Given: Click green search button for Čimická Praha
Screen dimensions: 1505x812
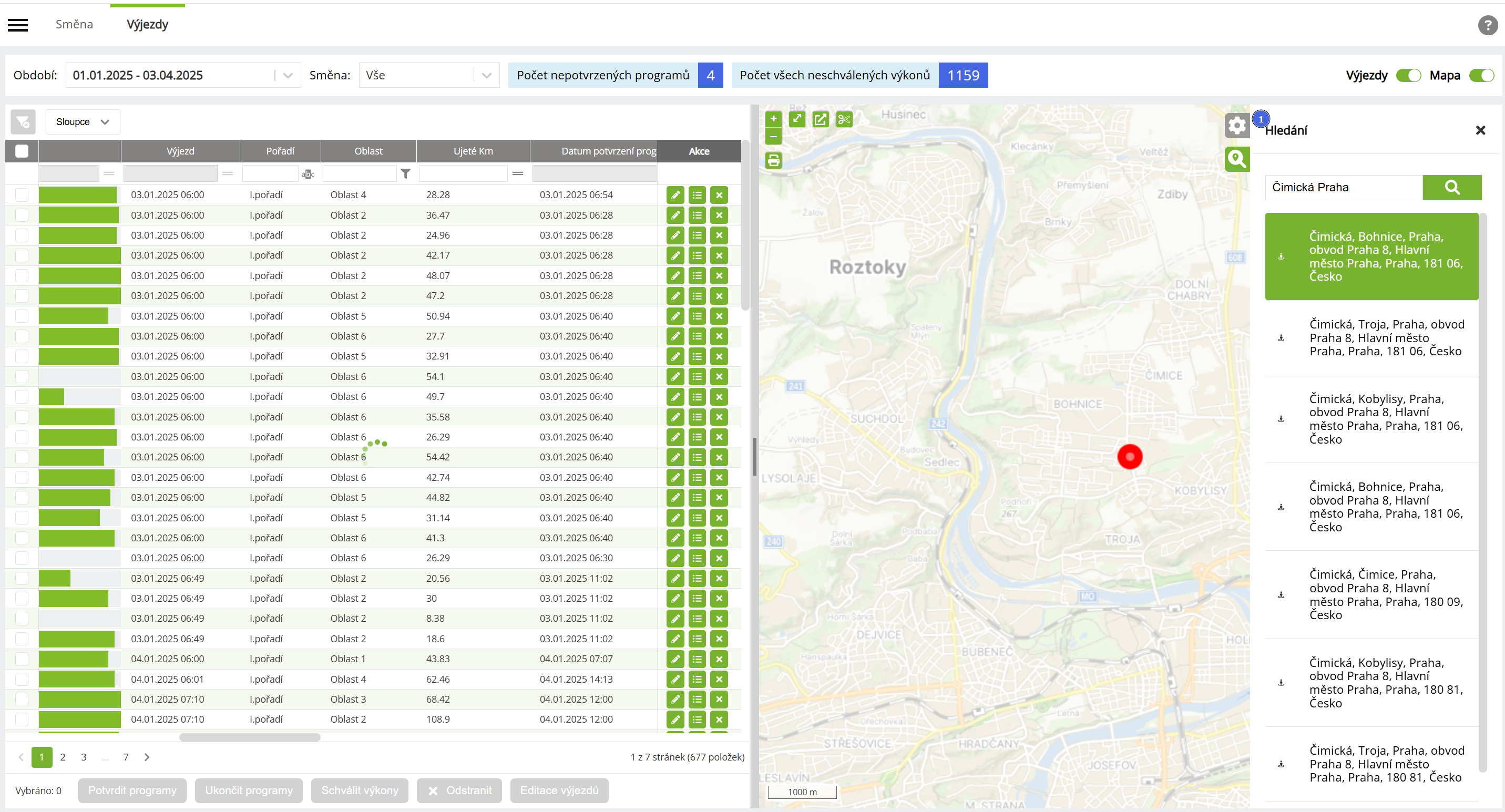Looking at the screenshot, I should pos(1451,188).
